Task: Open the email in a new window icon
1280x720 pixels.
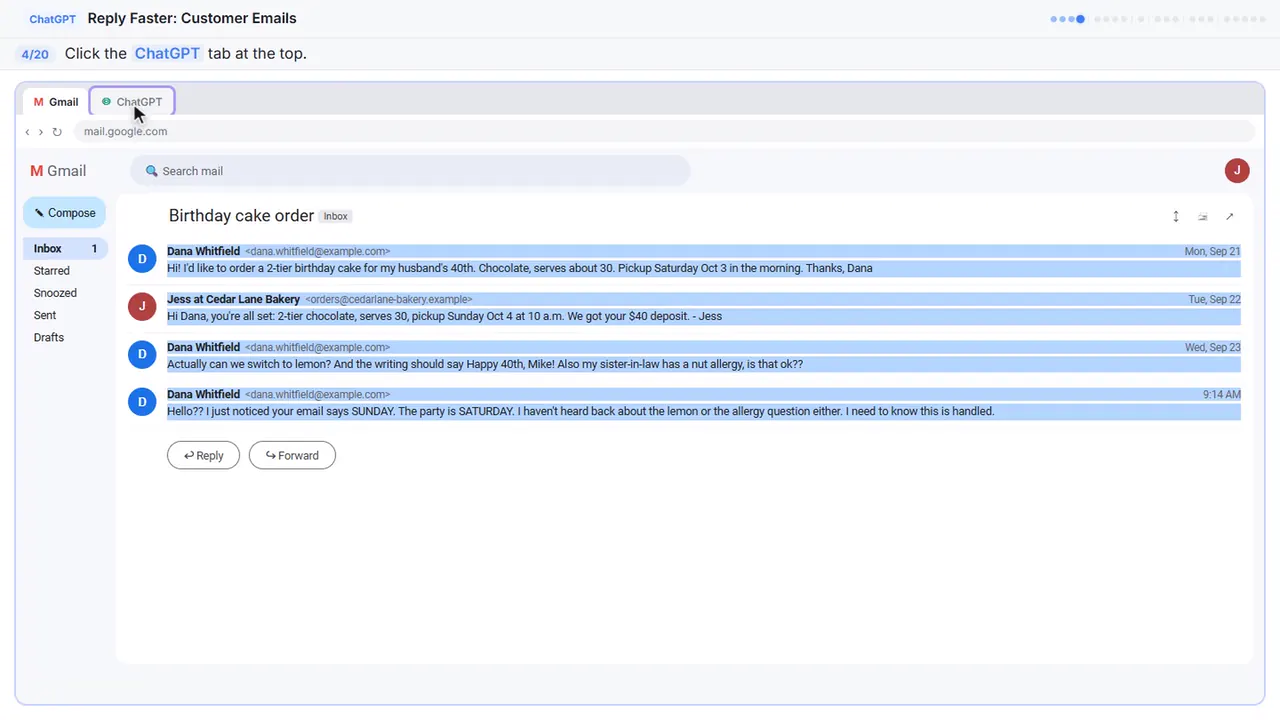Action: point(1230,216)
